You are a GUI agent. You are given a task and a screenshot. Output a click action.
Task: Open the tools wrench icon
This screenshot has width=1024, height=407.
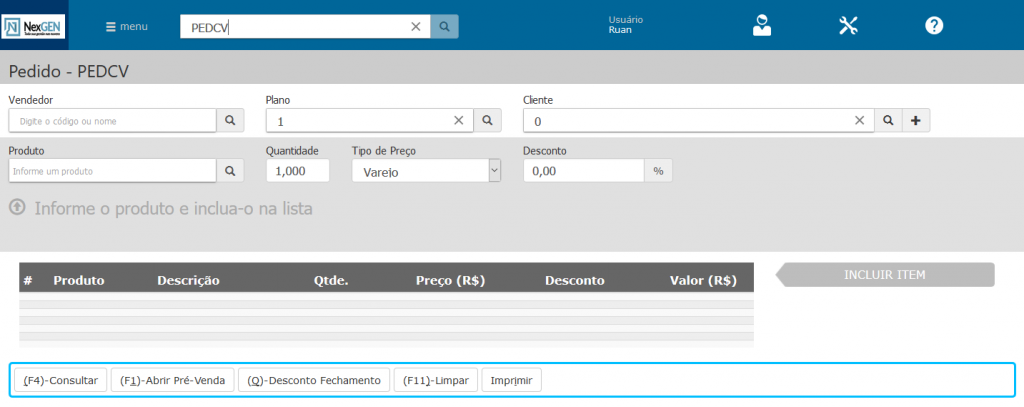pyautogui.click(x=848, y=26)
